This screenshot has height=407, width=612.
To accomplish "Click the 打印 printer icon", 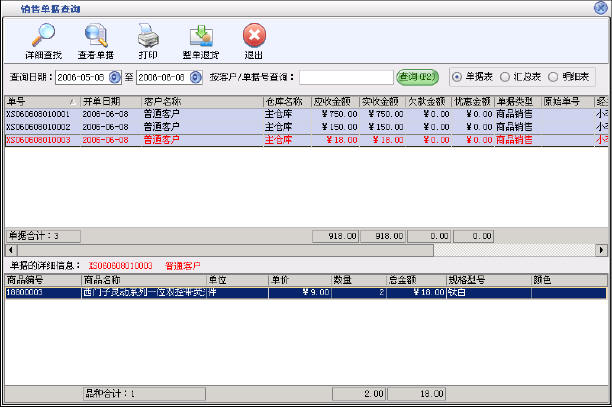I will tap(147, 39).
